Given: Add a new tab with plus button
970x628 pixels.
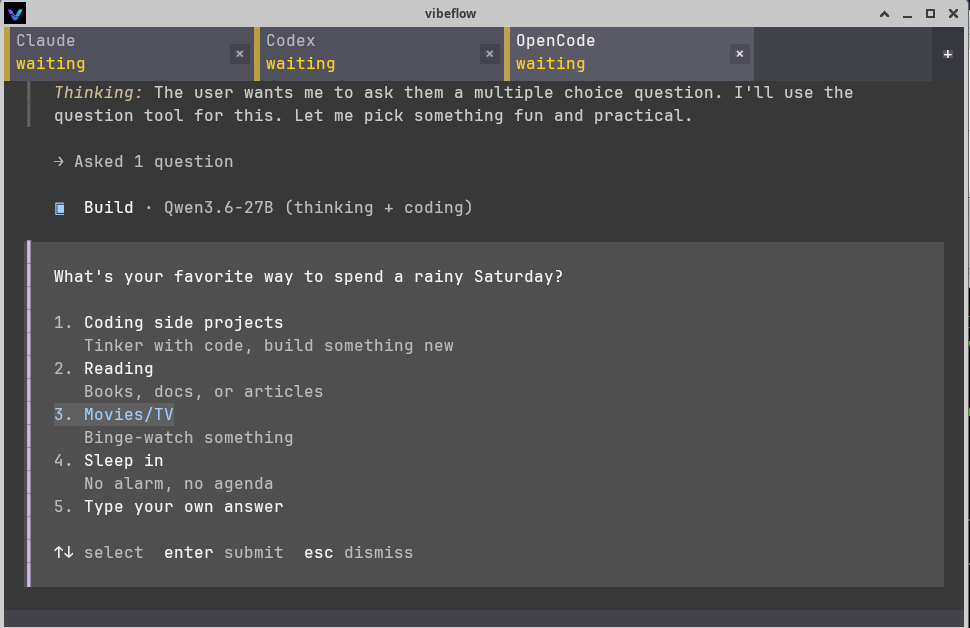Looking at the screenshot, I should click(947, 54).
